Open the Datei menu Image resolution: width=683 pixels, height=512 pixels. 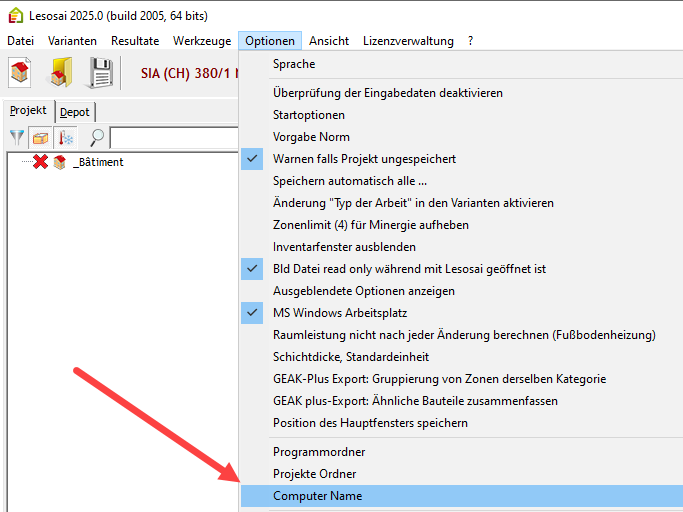[x=20, y=41]
